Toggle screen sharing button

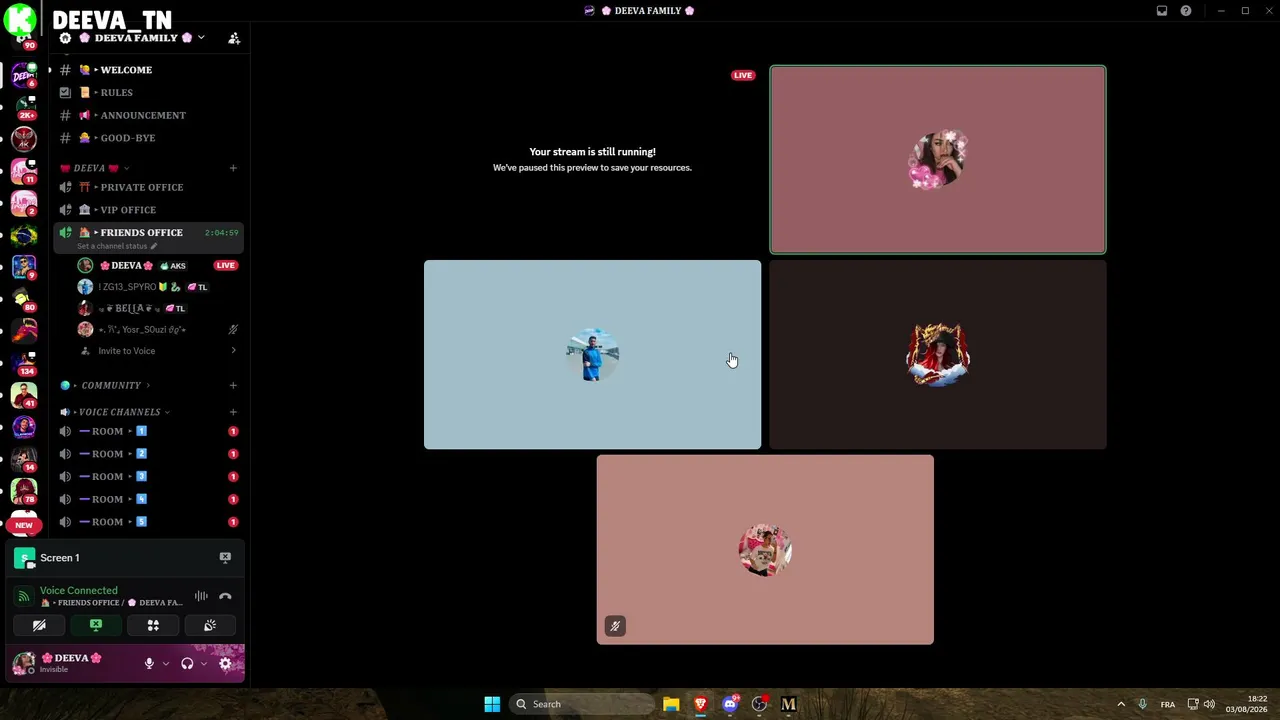click(96, 625)
